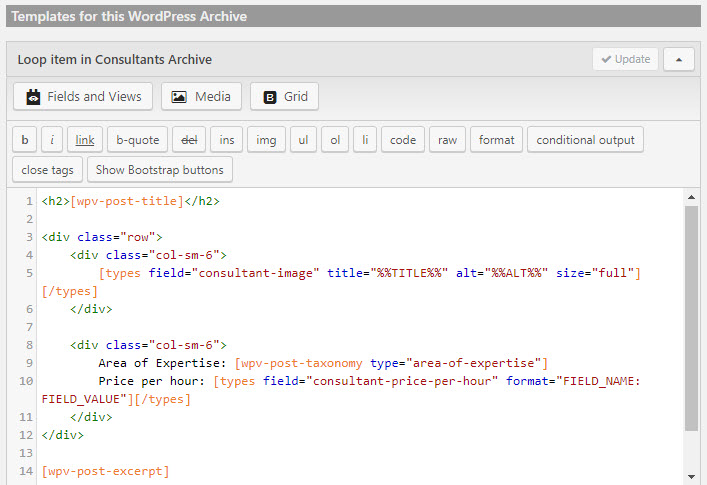
Task: Click the scrollbar up arrow in editor
Action: pyautogui.click(x=691, y=197)
